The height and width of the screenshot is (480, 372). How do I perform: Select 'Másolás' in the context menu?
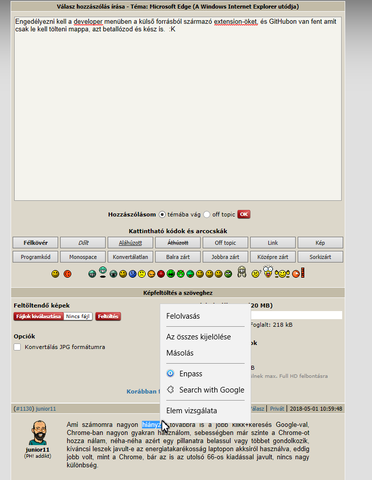[180, 353]
